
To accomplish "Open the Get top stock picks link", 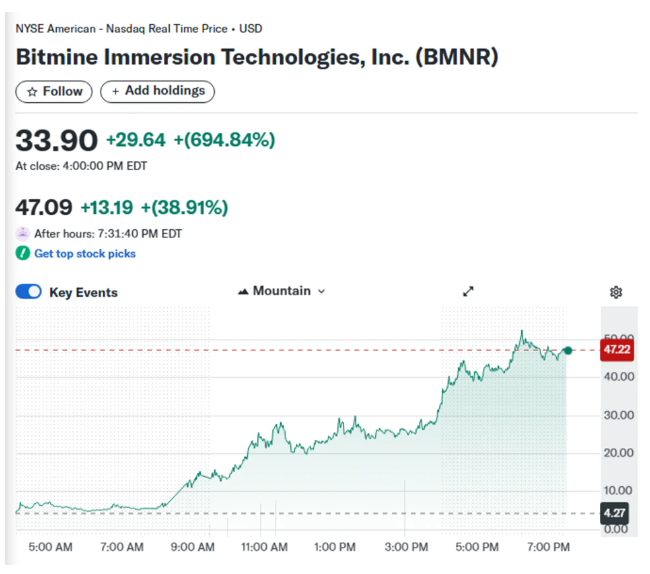I will 85,253.
